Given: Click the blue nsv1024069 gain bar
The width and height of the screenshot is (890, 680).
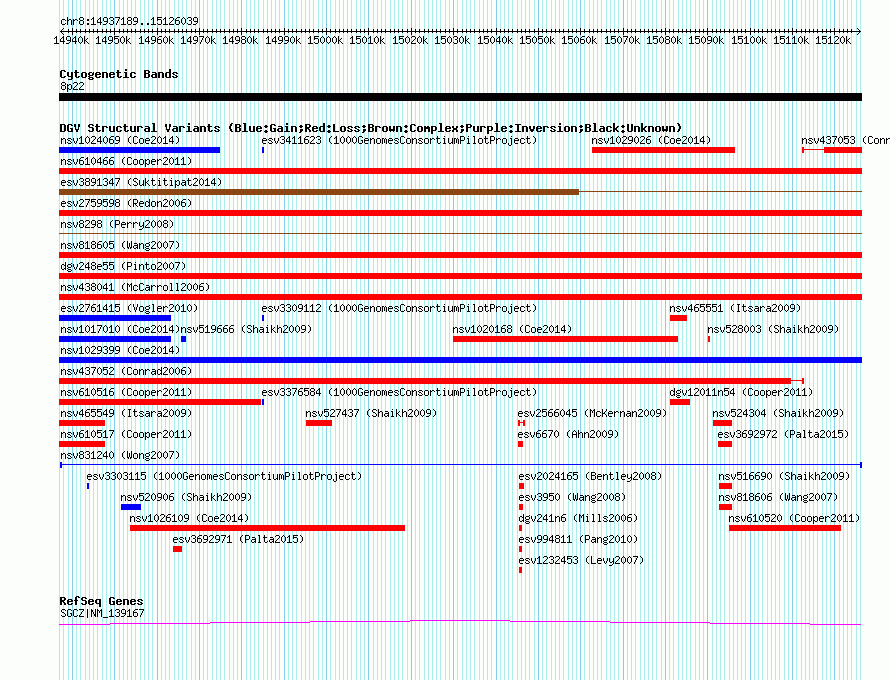Looking at the screenshot, I should (140, 150).
